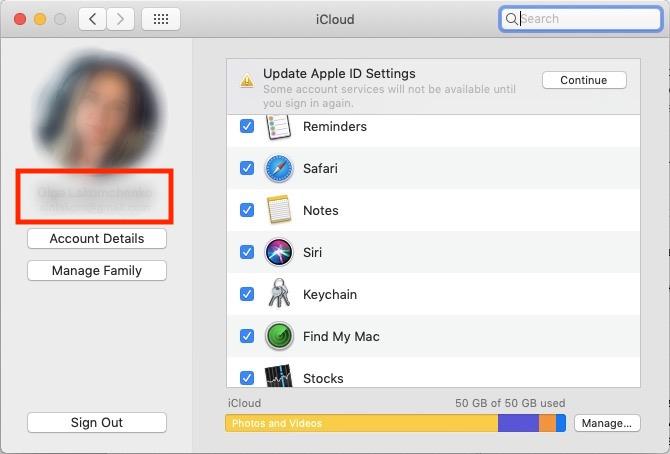Select the Find My Mac label
This screenshot has width=670, height=454.
[x=341, y=336]
